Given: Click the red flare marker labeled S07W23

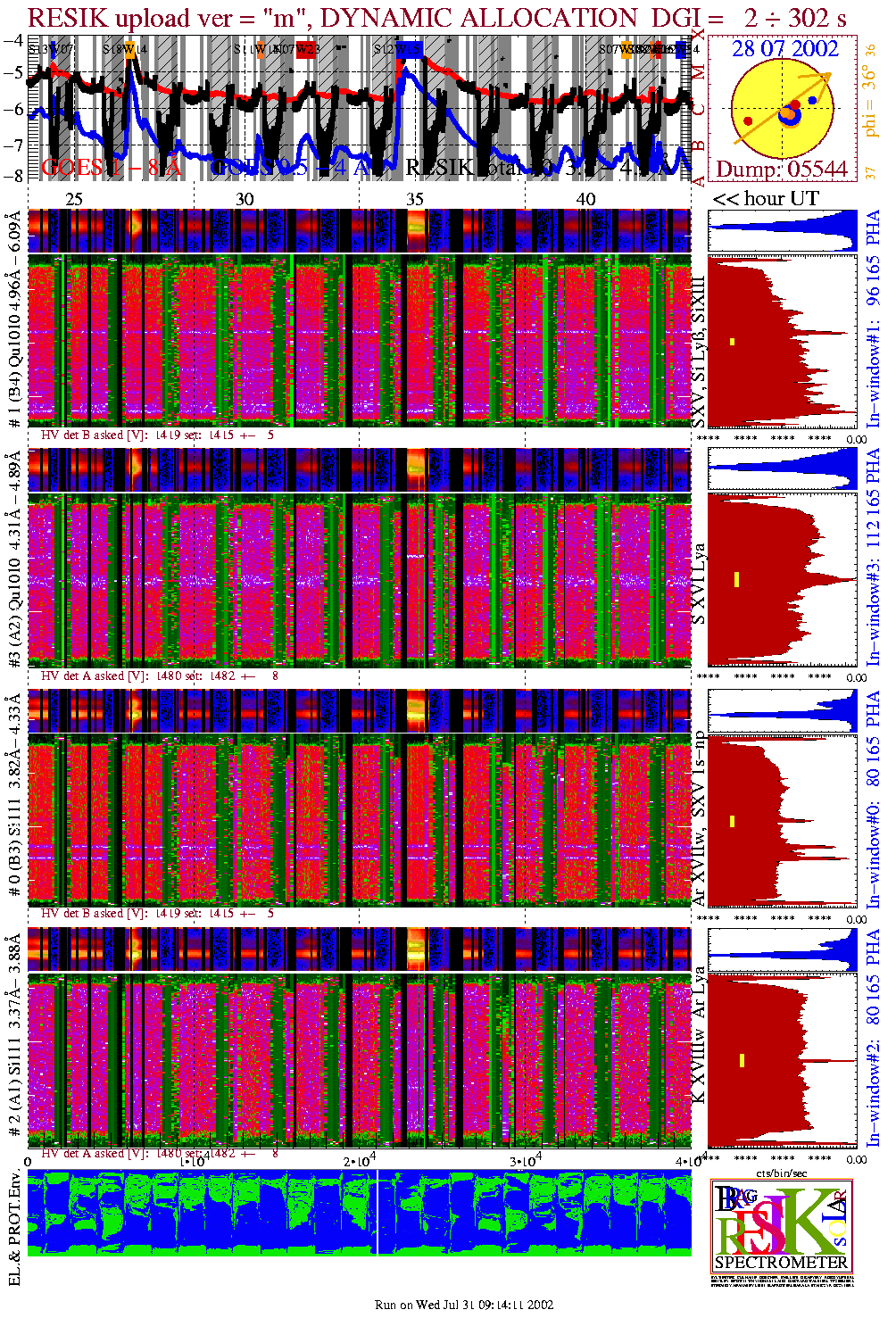Looking at the screenshot, I should pos(305,50).
